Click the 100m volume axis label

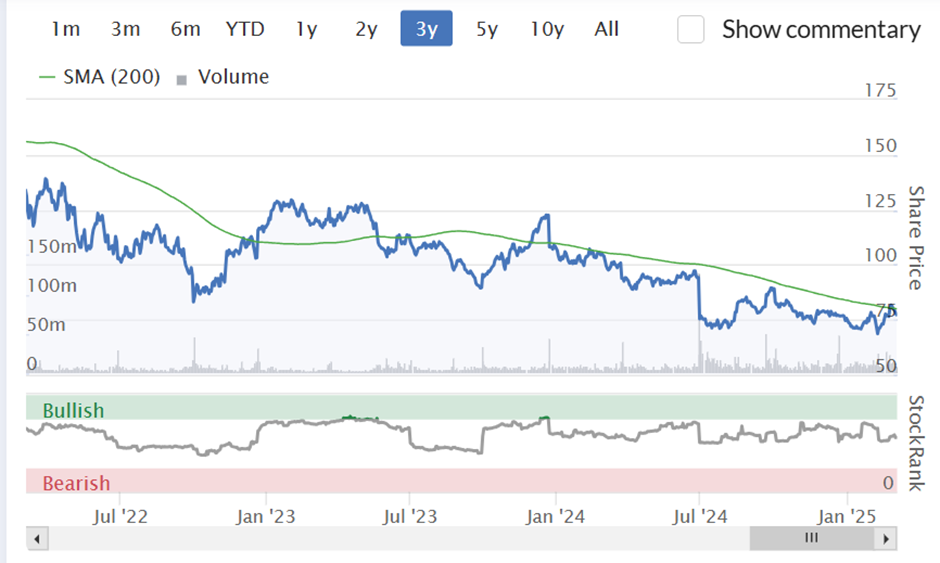coord(52,285)
